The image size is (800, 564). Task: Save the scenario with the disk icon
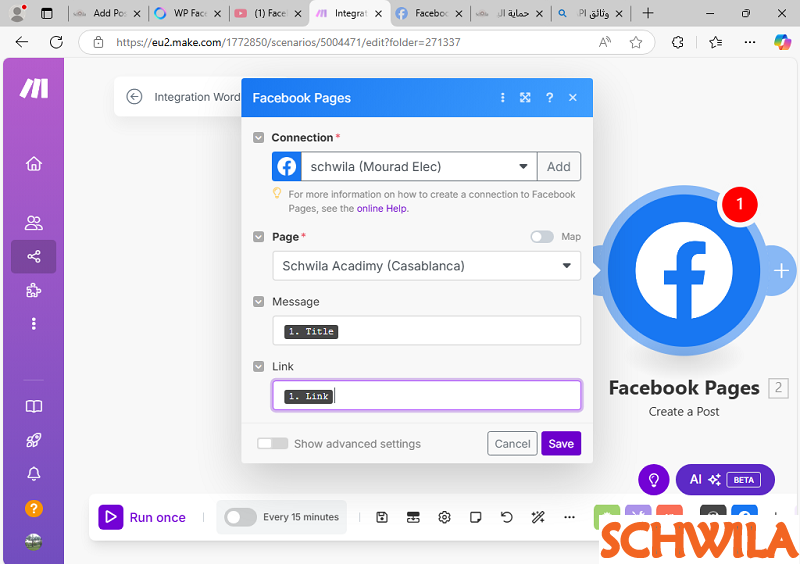382,518
